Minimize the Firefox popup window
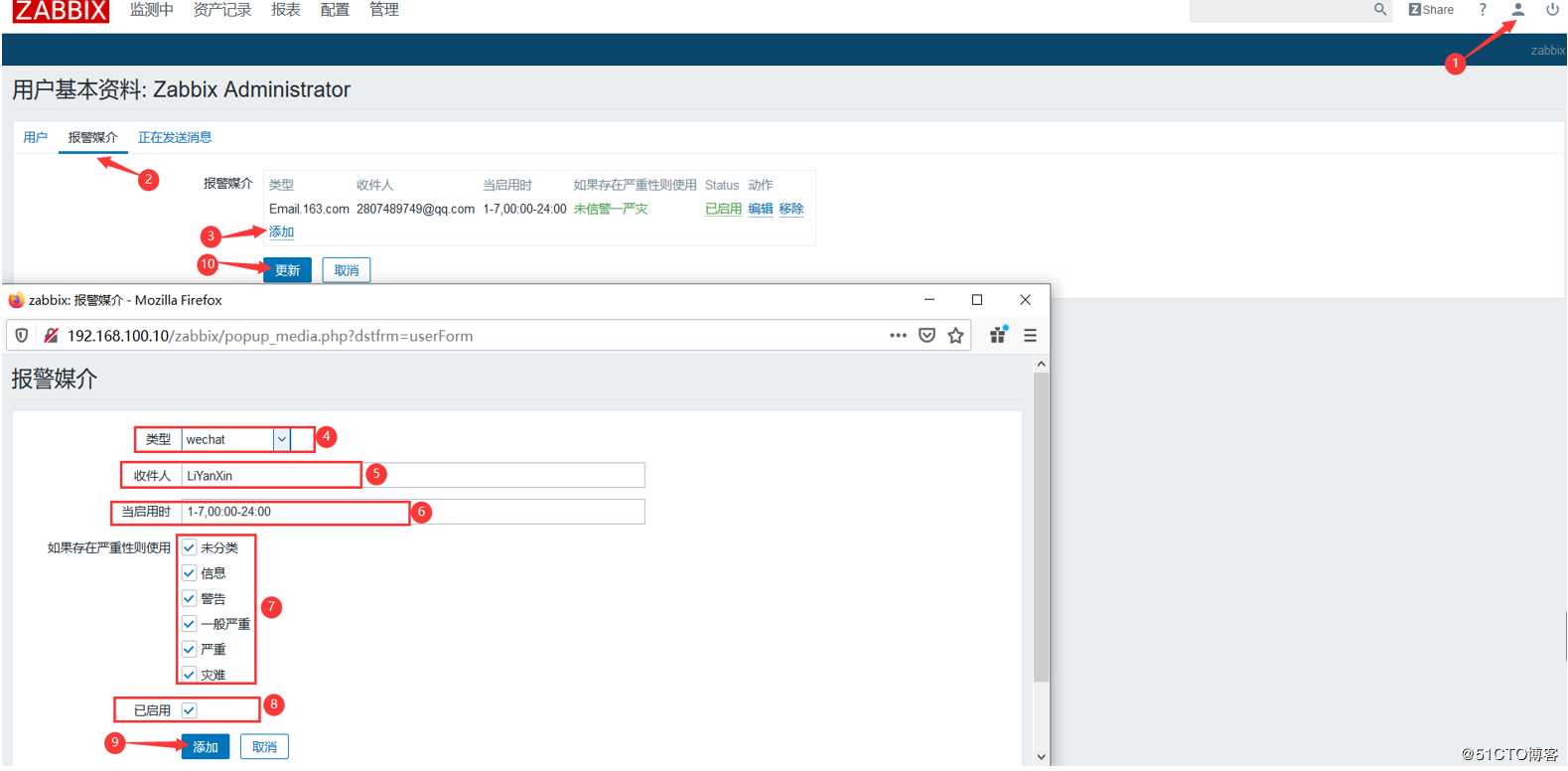The image size is (1568, 771). [x=929, y=299]
